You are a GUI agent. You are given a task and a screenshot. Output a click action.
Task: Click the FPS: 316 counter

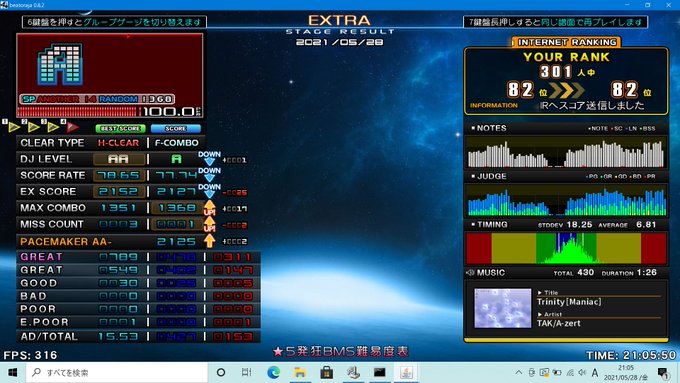click(30, 355)
